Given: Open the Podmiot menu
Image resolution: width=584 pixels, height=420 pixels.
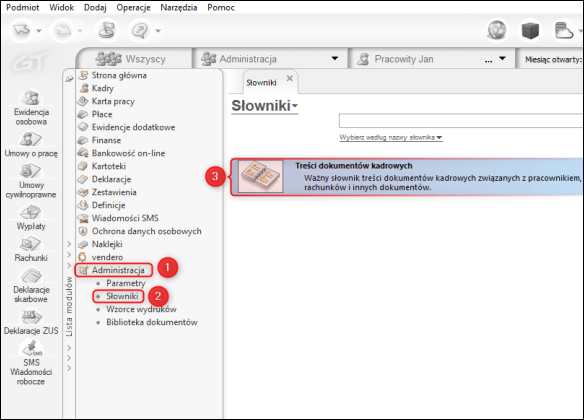Looking at the screenshot, I should point(23,7).
